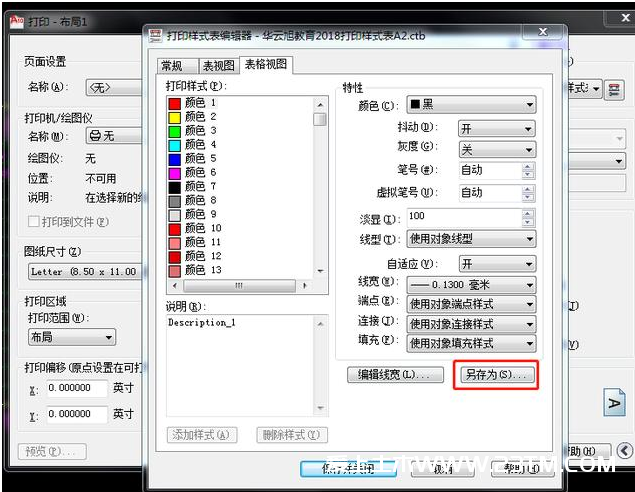Select Color 3 green plot style
Viewport: 635px width, 492px height.
pyautogui.click(x=193, y=131)
